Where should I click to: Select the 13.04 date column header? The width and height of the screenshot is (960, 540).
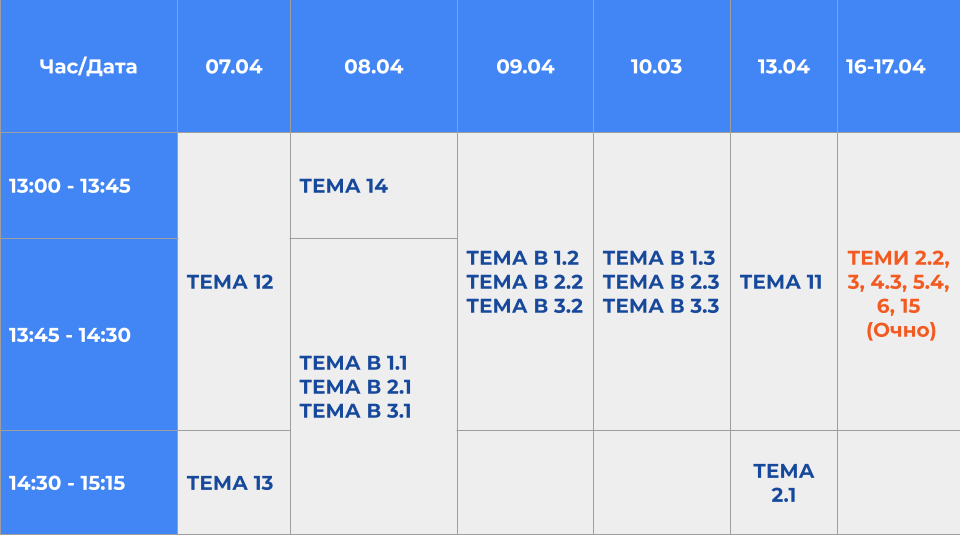pyautogui.click(x=783, y=67)
